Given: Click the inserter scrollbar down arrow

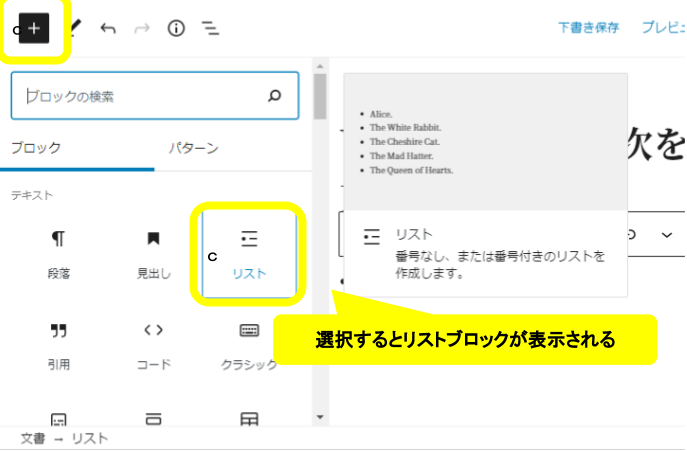Looking at the screenshot, I should 320,416.
